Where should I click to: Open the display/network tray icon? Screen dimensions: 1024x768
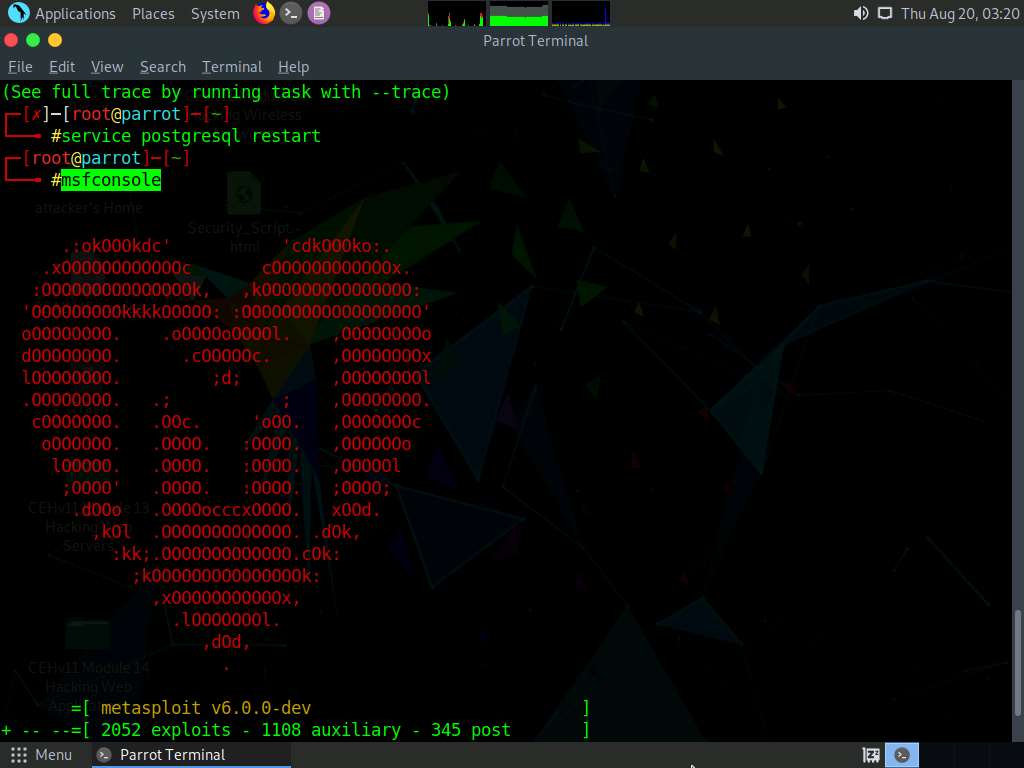[x=884, y=13]
